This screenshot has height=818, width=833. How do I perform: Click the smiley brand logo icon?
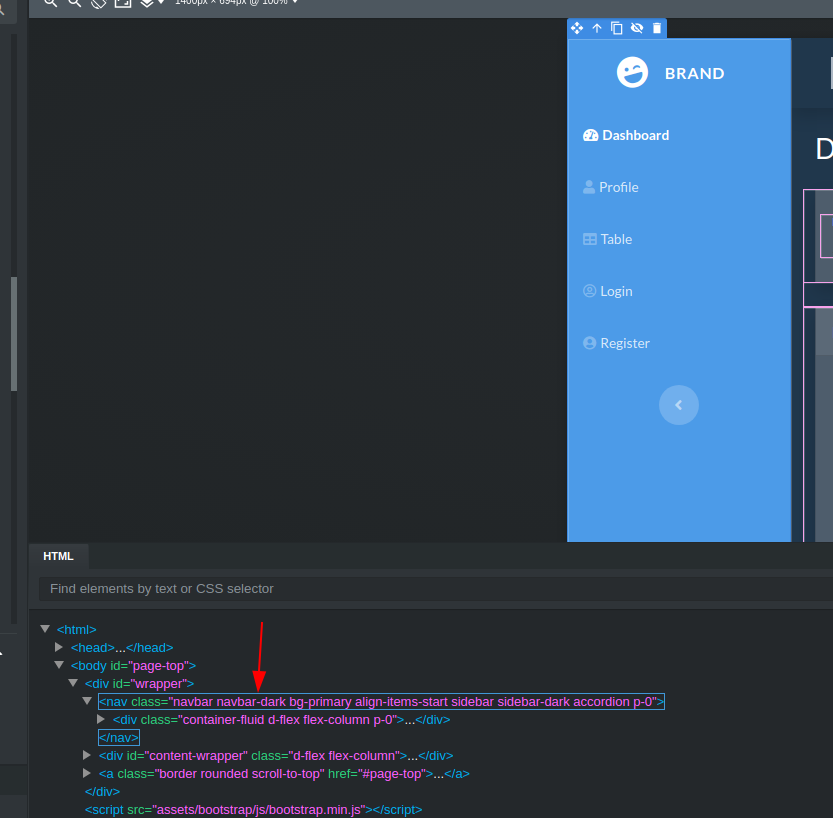pos(632,73)
